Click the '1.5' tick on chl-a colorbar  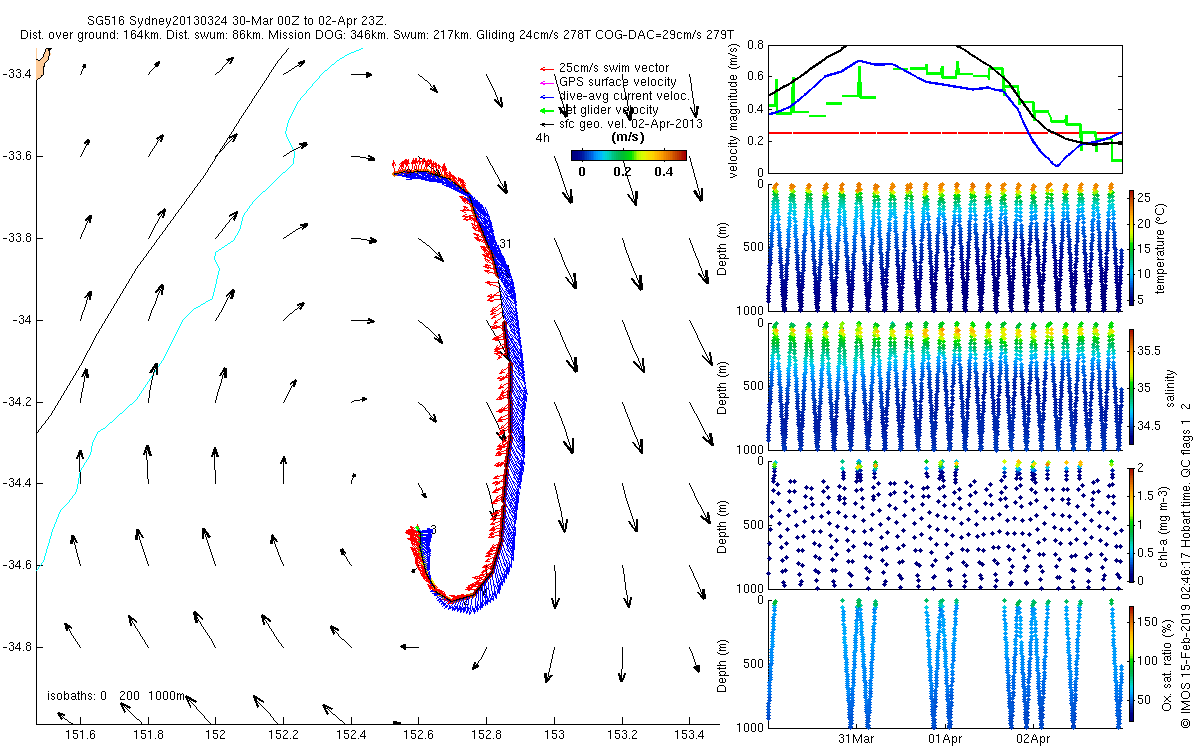tap(1147, 496)
